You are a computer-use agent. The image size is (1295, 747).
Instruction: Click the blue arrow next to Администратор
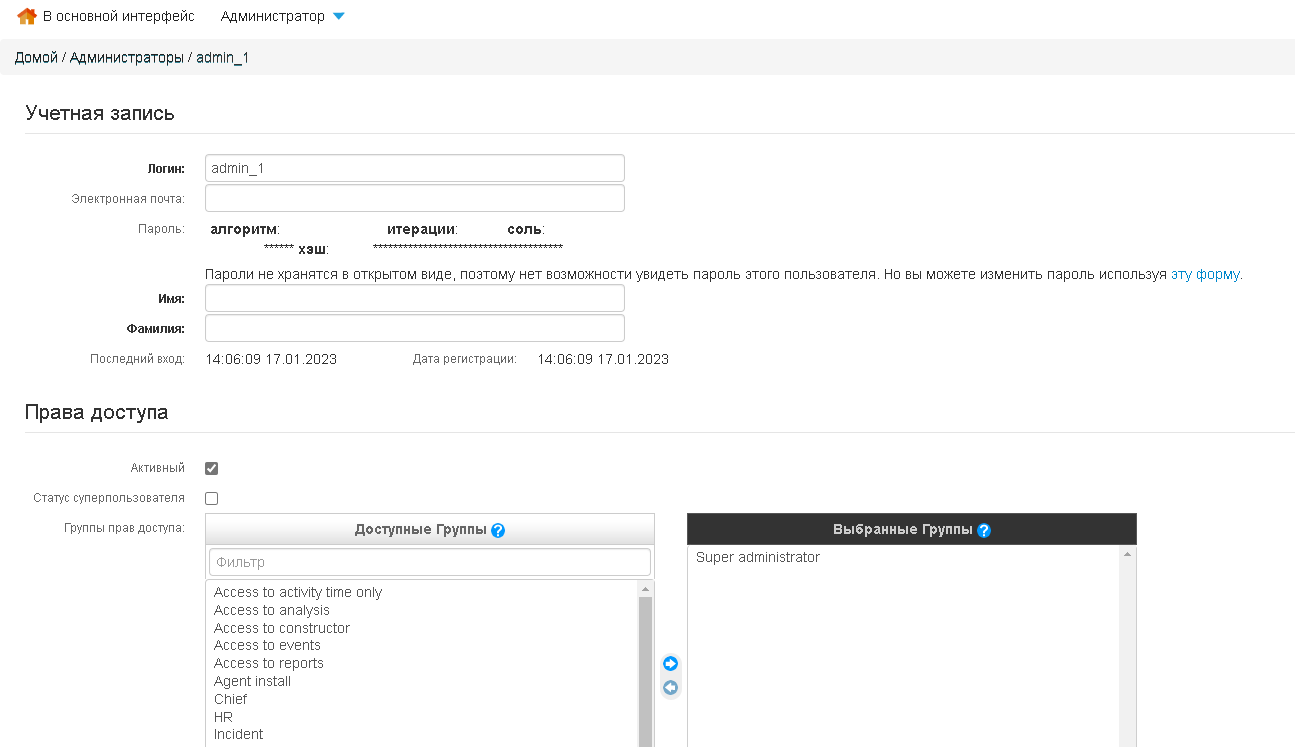tap(338, 17)
